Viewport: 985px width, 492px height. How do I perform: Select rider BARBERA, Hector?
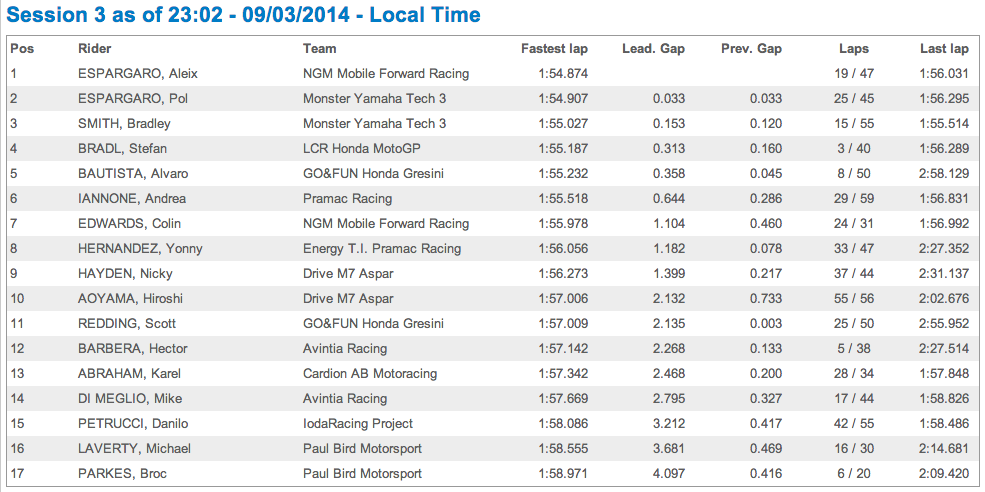(x=133, y=349)
